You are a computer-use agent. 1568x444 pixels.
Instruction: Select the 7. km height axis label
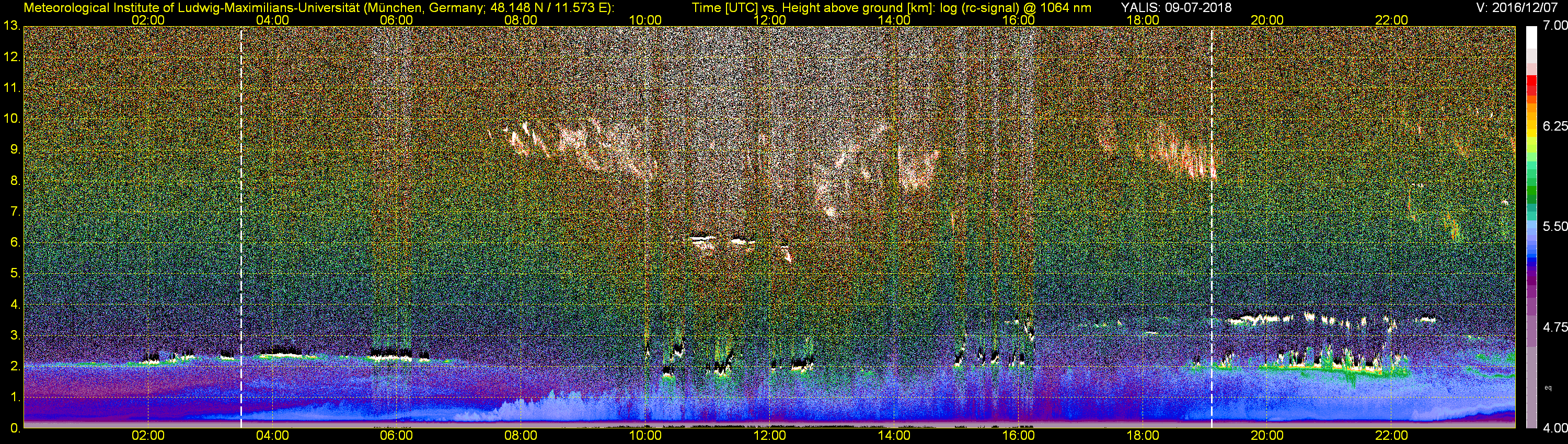[15, 212]
